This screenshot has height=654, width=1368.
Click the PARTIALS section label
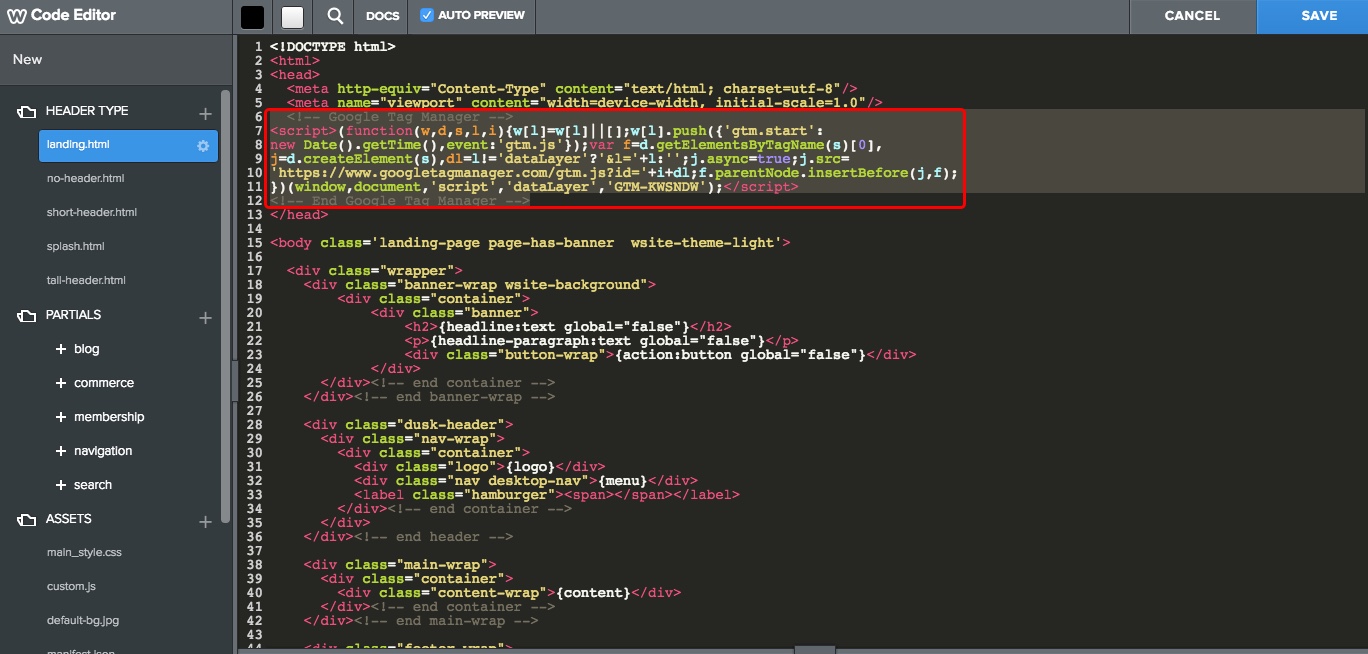click(x=73, y=315)
